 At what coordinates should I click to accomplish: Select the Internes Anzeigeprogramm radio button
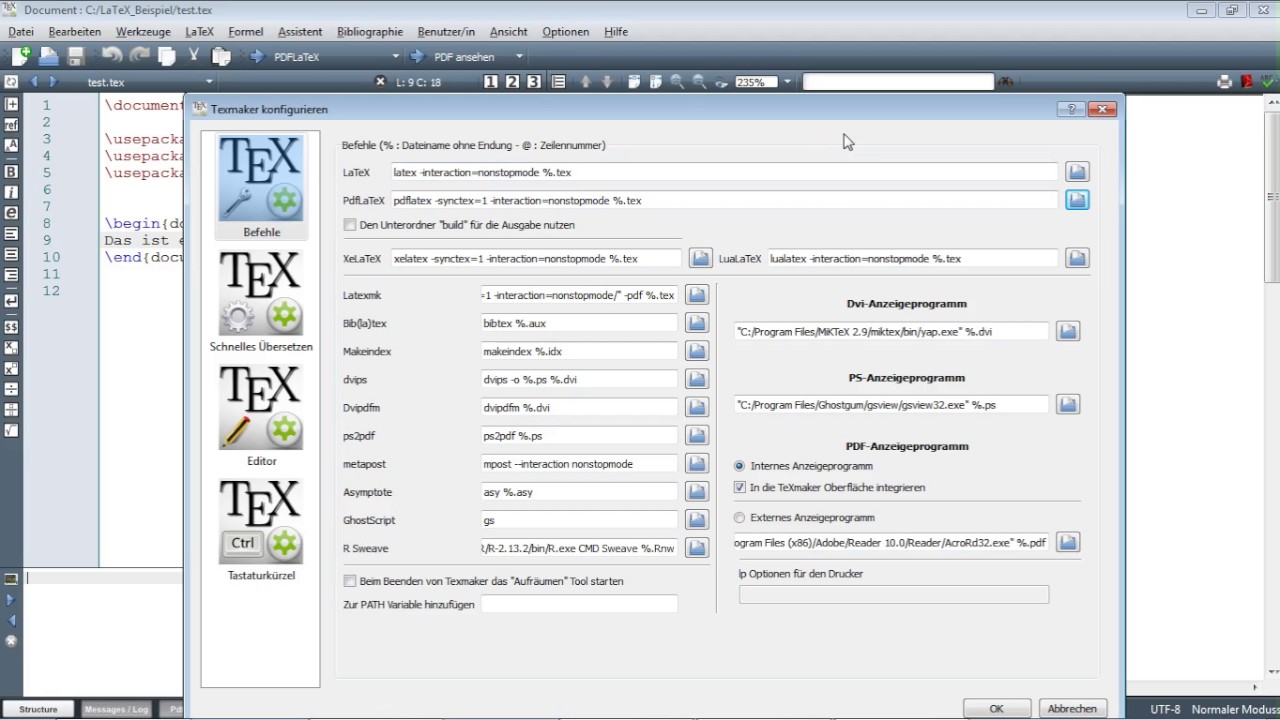[x=740, y=466]
